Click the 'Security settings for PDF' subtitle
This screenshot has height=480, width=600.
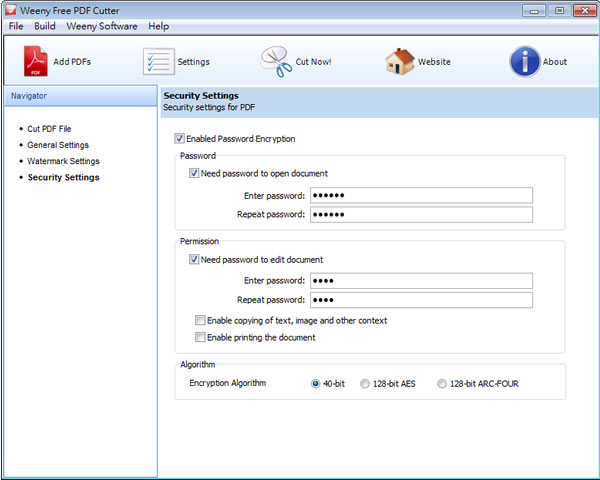tap(209, 107)
